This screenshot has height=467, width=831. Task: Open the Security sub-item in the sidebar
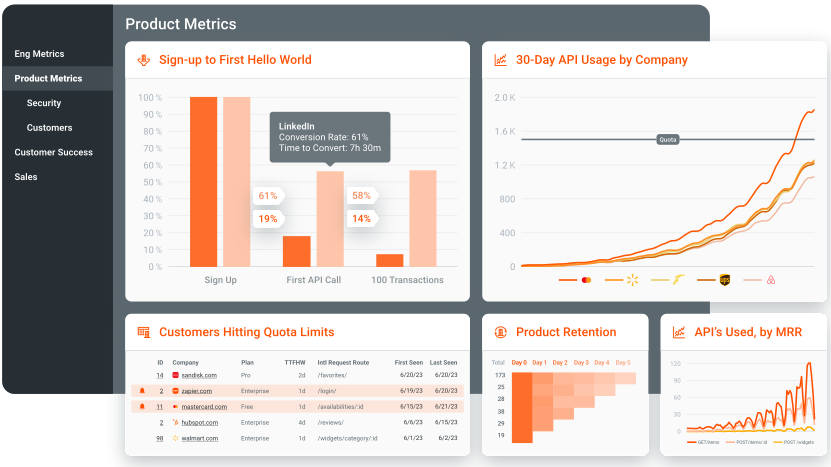[44, 103]
